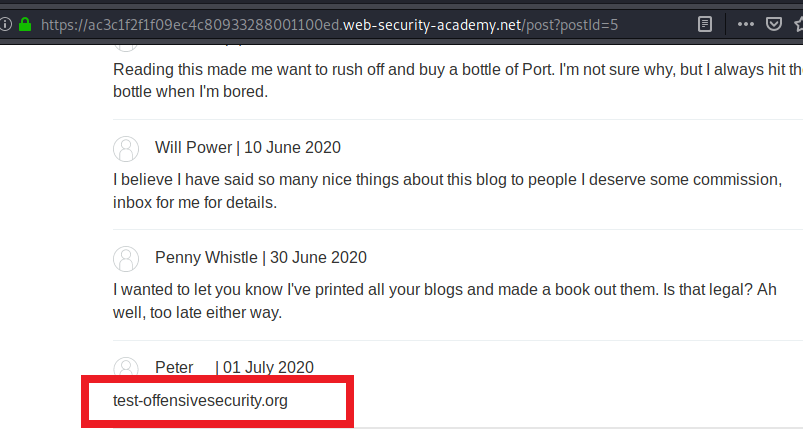The image size is (803, 439).
Task: Click the Penny Whistle author name
Action: pyautogui.click(x=206, y=257)
